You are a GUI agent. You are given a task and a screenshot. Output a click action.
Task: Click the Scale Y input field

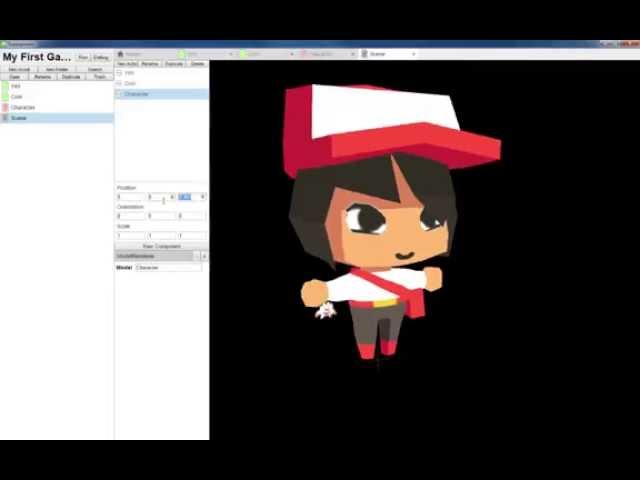[x=162, y=236]
